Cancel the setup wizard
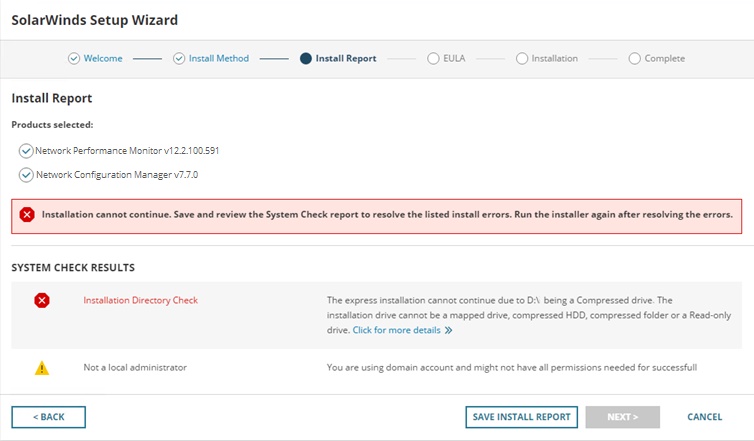Image resolution: width=754 pixels, height=441 pixels. [704, 417]
